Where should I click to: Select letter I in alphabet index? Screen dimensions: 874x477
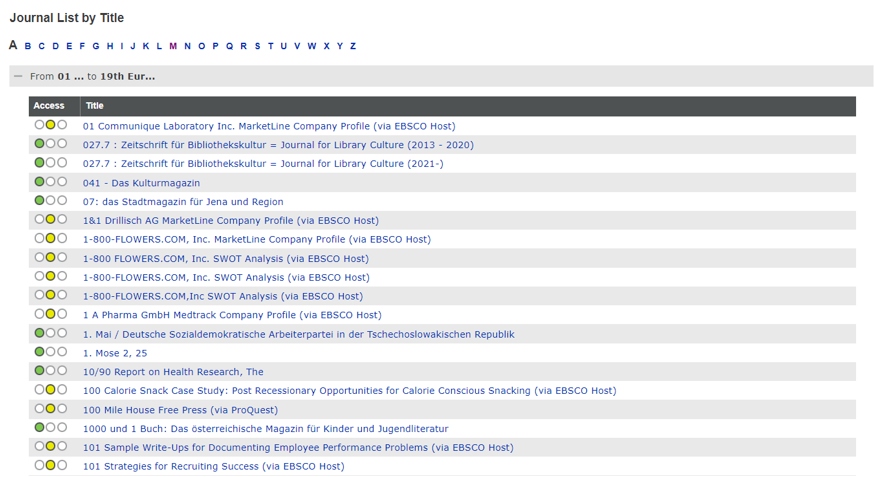122,46
